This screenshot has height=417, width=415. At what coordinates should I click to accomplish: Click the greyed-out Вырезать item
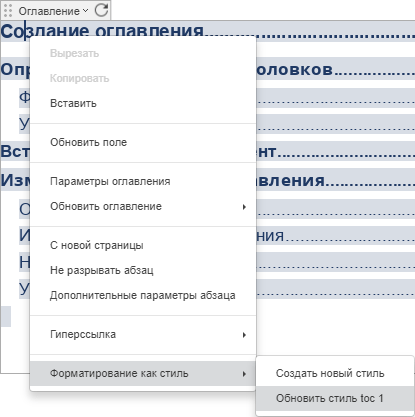tap(143, 53)
